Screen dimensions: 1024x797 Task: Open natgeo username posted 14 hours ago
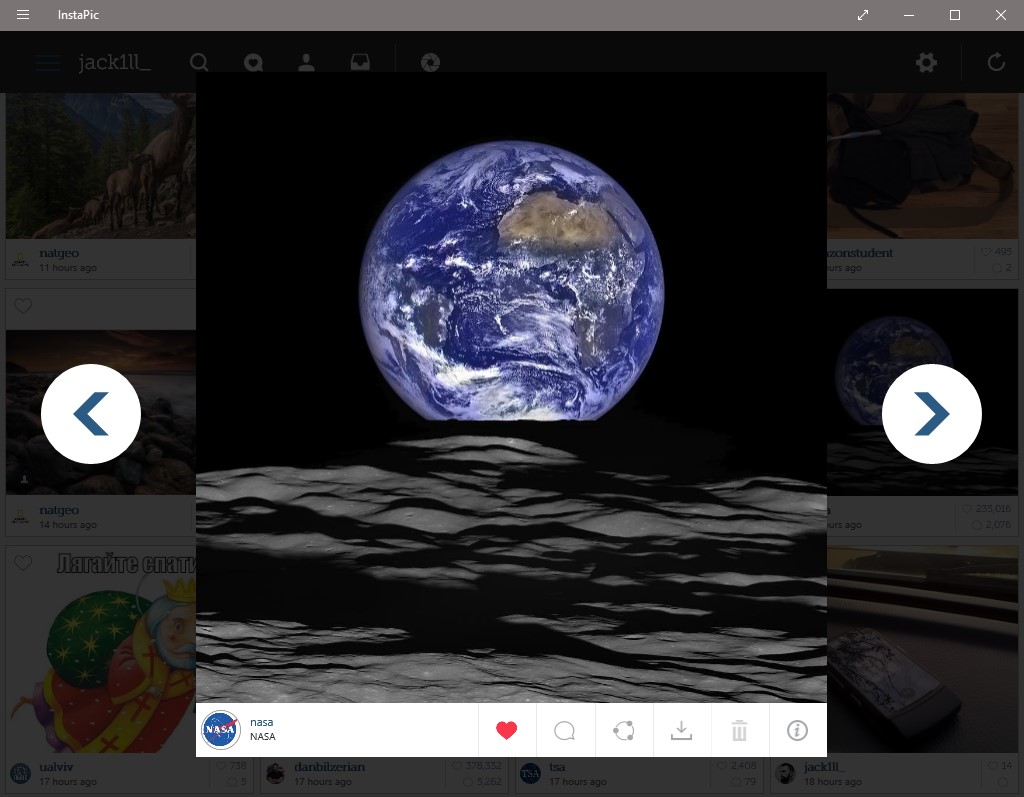[59, 510]
